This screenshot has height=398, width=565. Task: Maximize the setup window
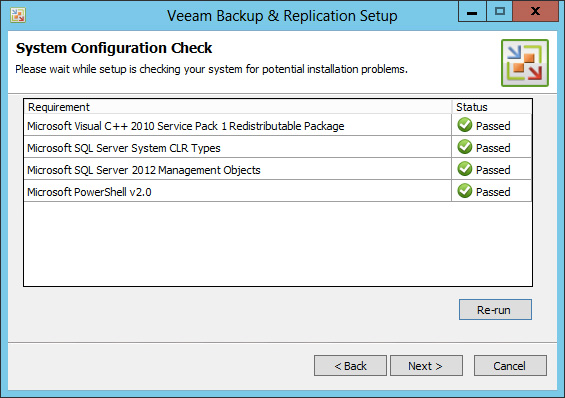tap(499, 11)
